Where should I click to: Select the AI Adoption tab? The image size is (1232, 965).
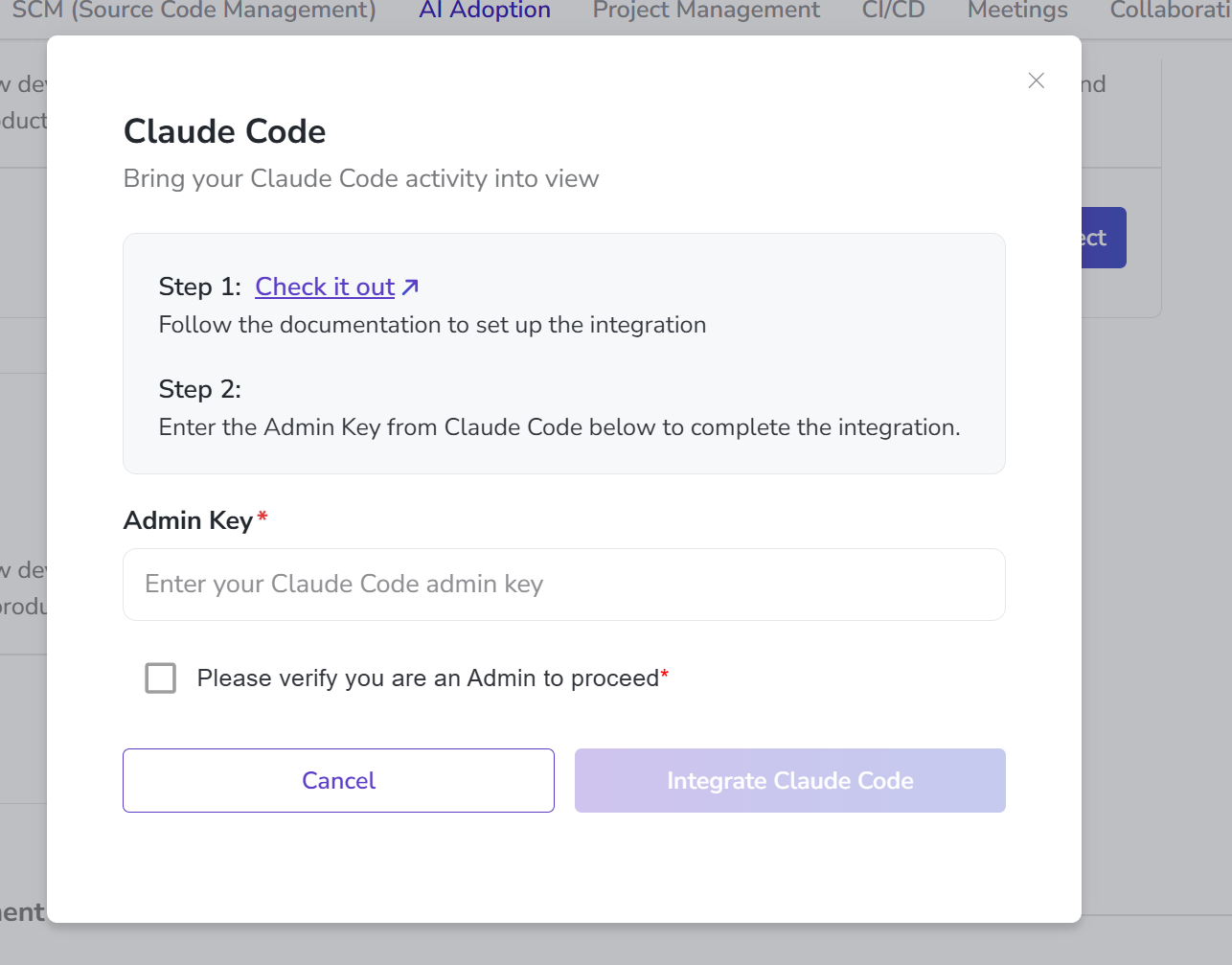(x=485, y=11)
